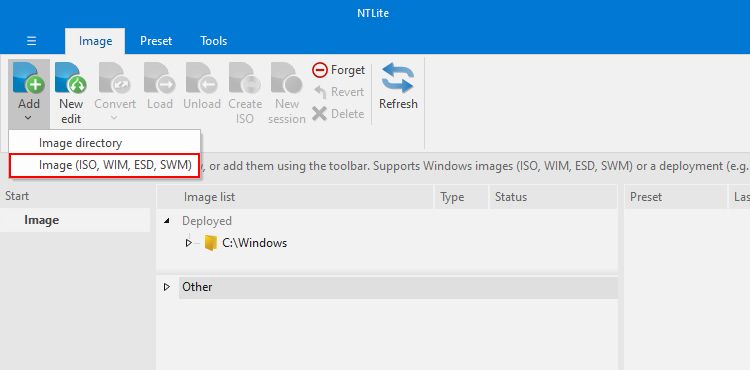Screen dimensions: 750x370
Task: Click the Unload image icon
Action: tap(202, 77)
